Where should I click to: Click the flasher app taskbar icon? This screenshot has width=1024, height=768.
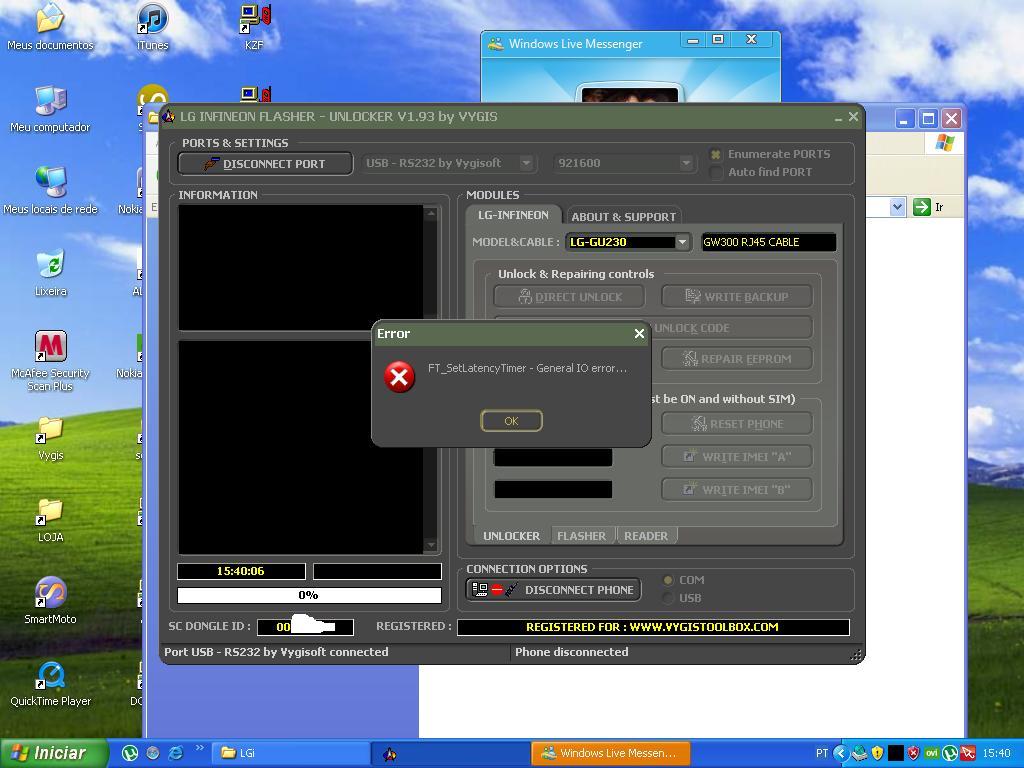(450, 754)
